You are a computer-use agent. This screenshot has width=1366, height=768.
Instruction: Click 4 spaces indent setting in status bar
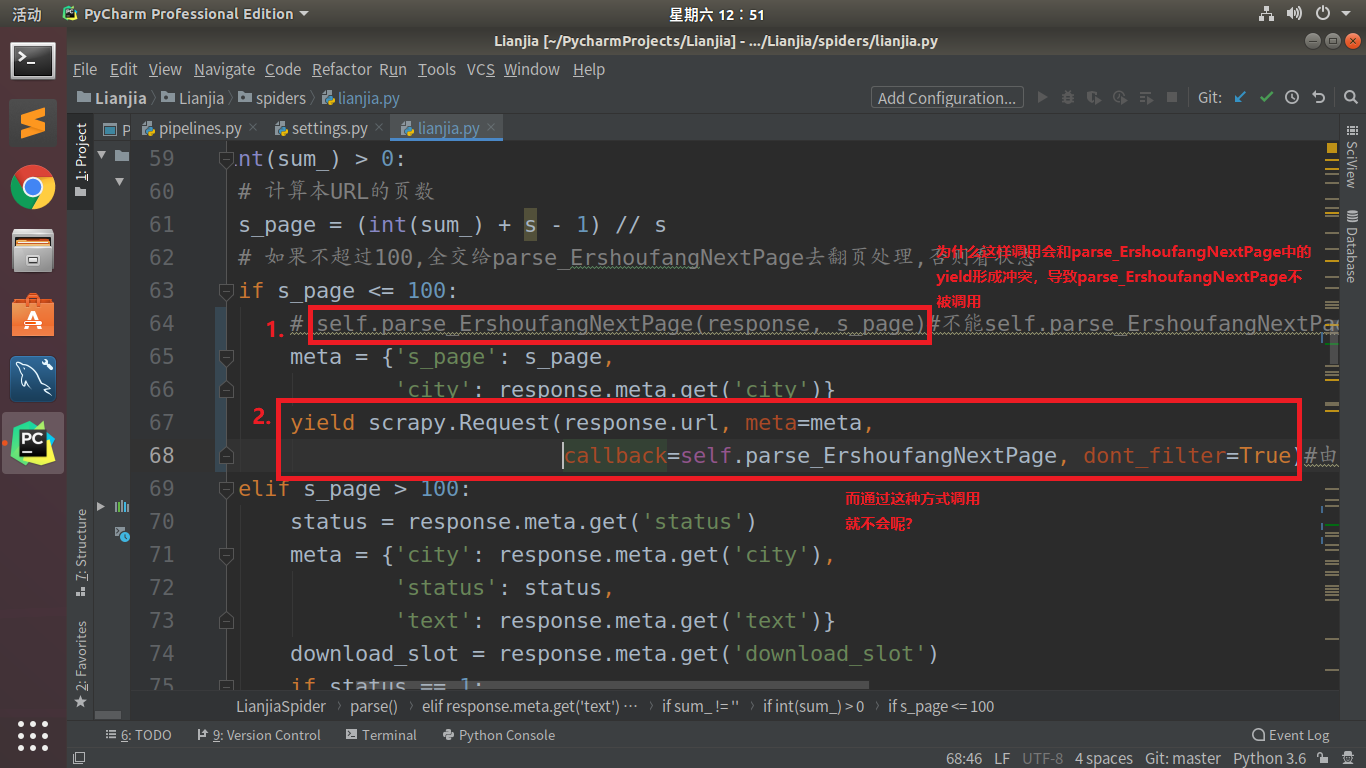click(x=1104, y=758)
